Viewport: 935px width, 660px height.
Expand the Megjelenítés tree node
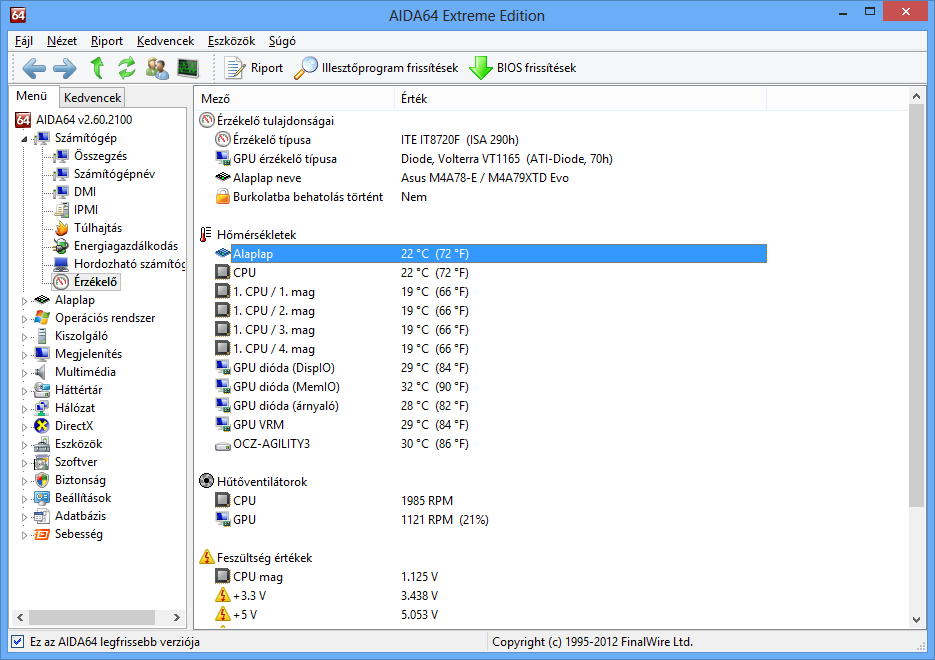(24, 355)
